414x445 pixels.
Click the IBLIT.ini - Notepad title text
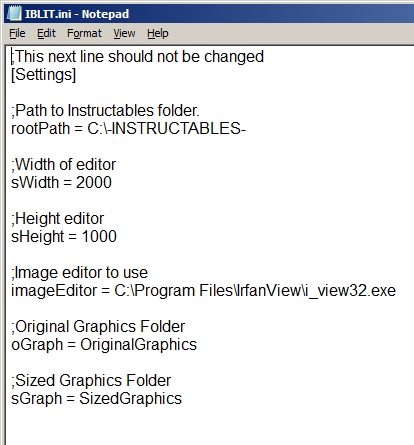77,14
